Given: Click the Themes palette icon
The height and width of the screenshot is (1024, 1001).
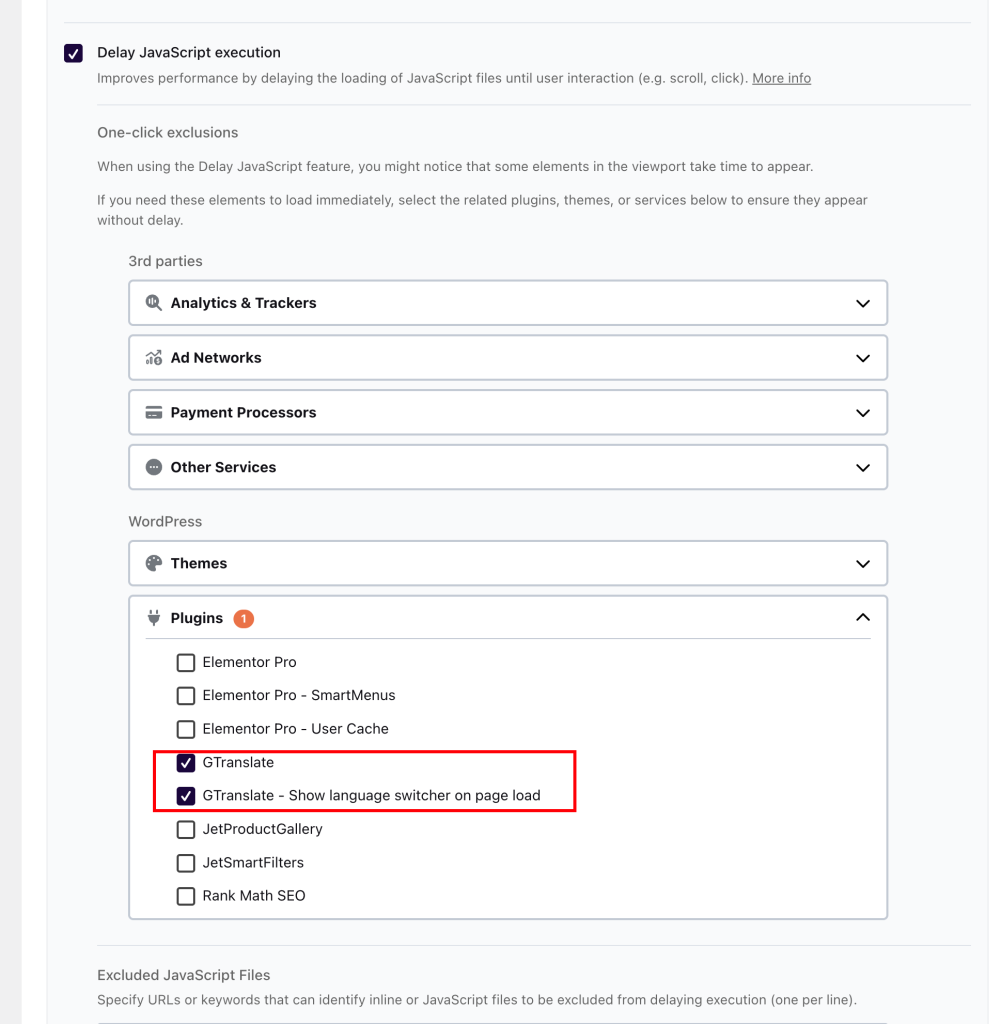Looking at the screenshot, I should (153, 563).
